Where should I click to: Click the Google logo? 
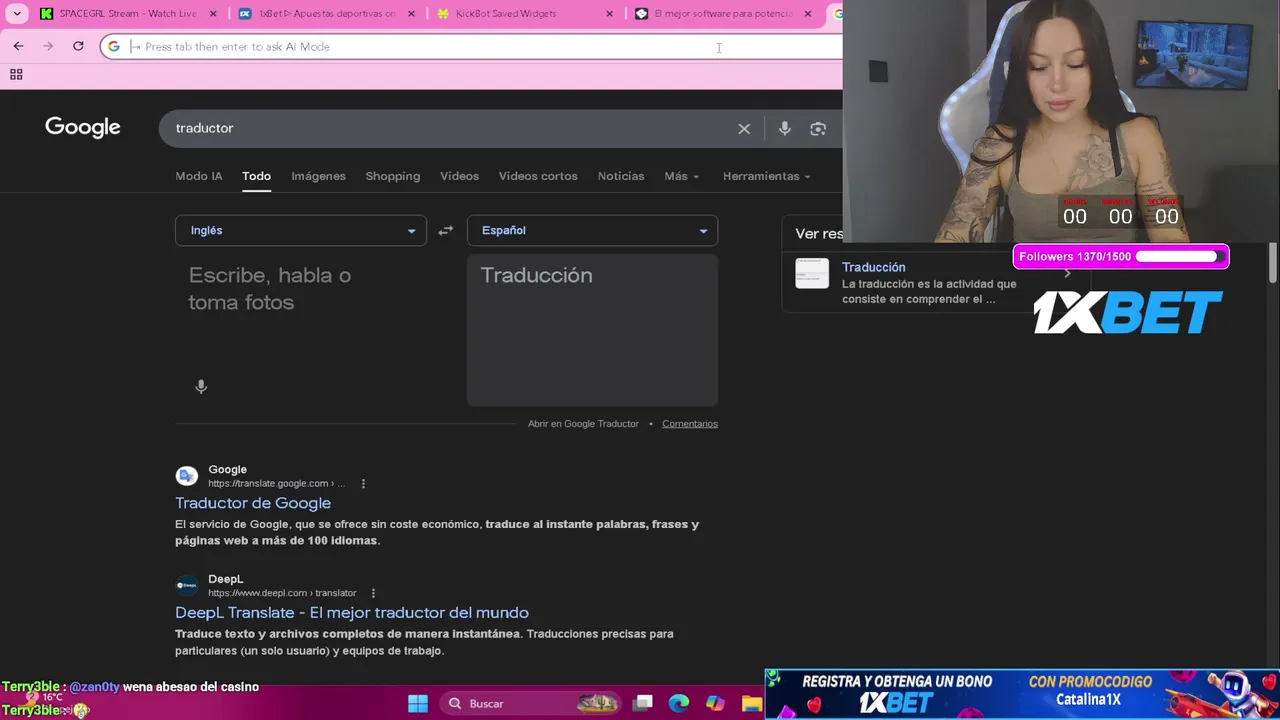pyautogui.click(x=83, y=127)
